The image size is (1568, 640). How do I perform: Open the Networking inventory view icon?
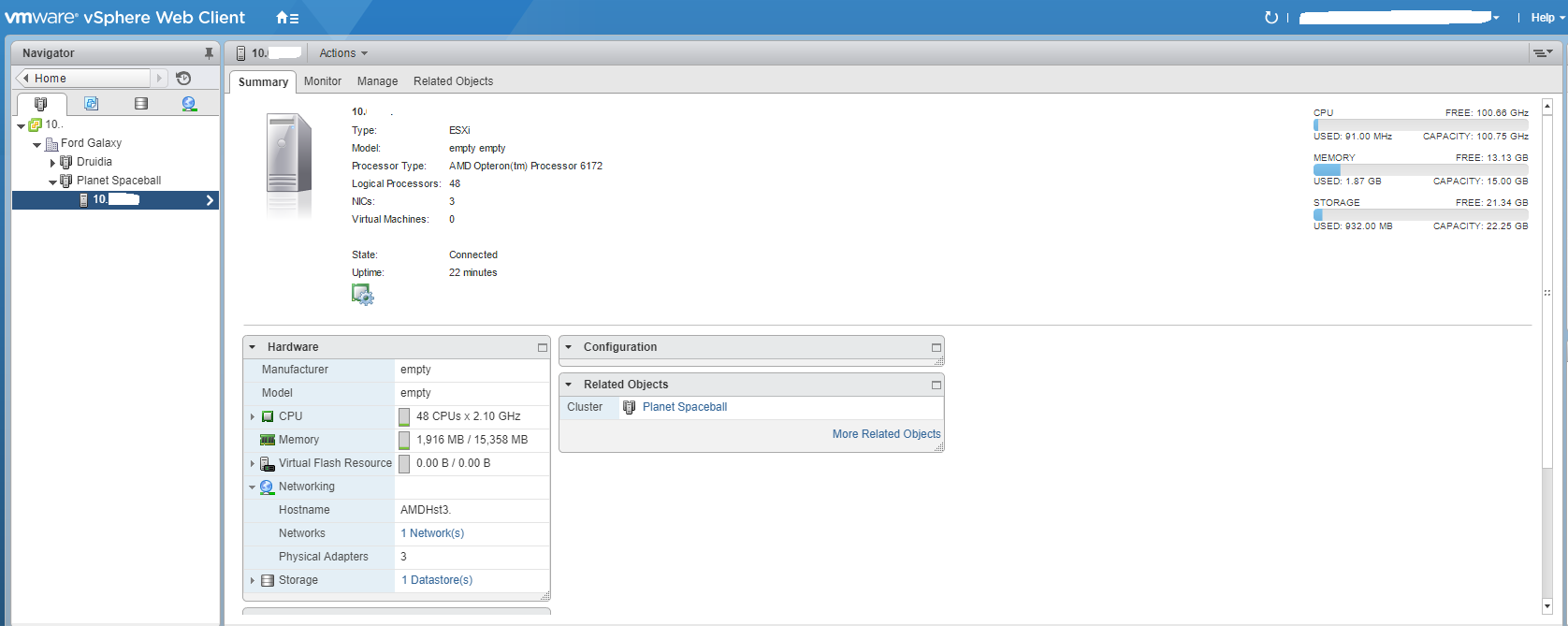[x=189, y=104]
